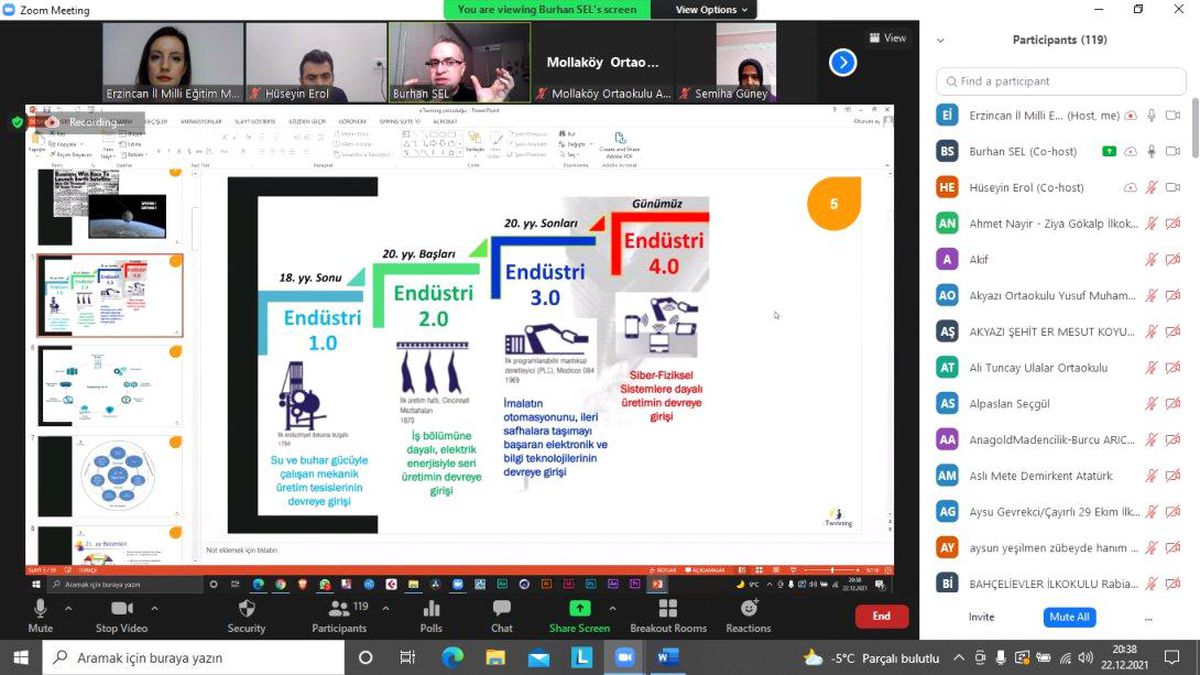This screenshot has height=675, width=1200.
Task: Show hidden system tray icons
Action: coord(959,657)
